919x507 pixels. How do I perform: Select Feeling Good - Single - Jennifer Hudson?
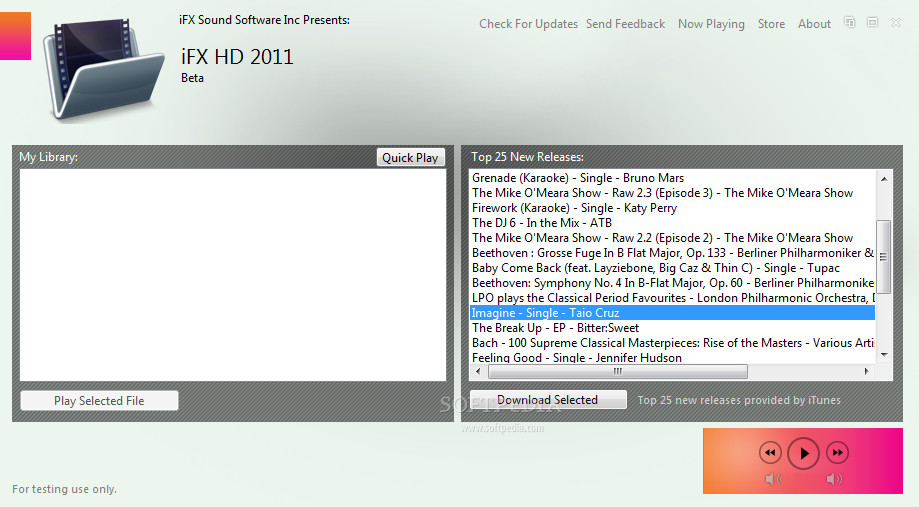coord(672,357)
